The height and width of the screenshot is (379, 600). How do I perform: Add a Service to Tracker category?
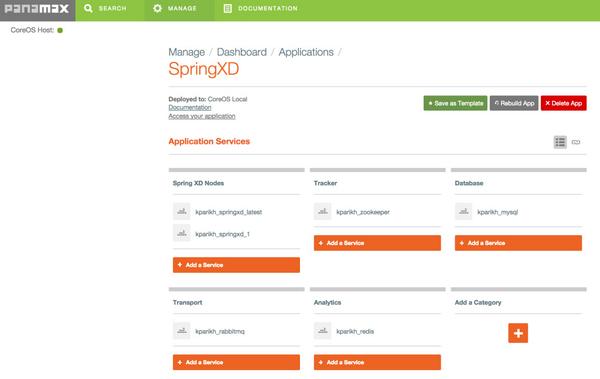[x=377, y=243]
